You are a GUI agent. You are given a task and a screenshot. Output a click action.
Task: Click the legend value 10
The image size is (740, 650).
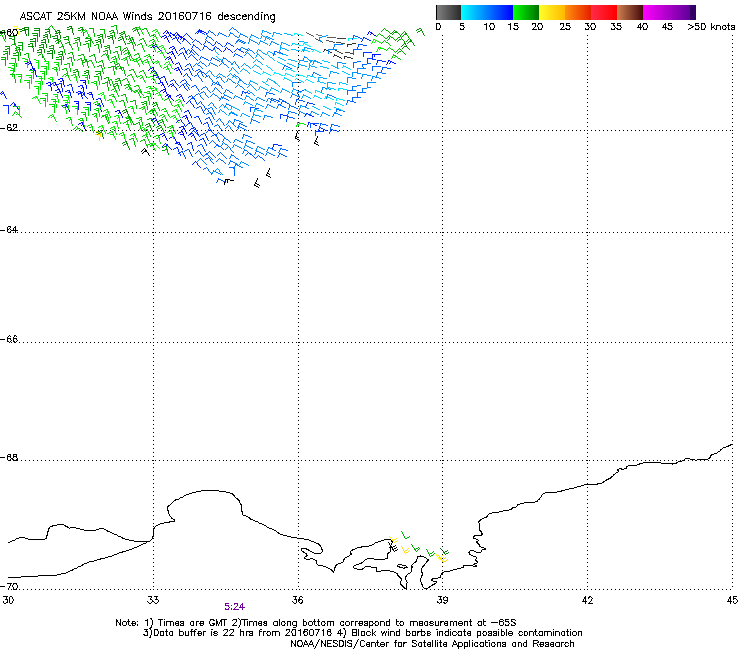click(x=489, y=27)
